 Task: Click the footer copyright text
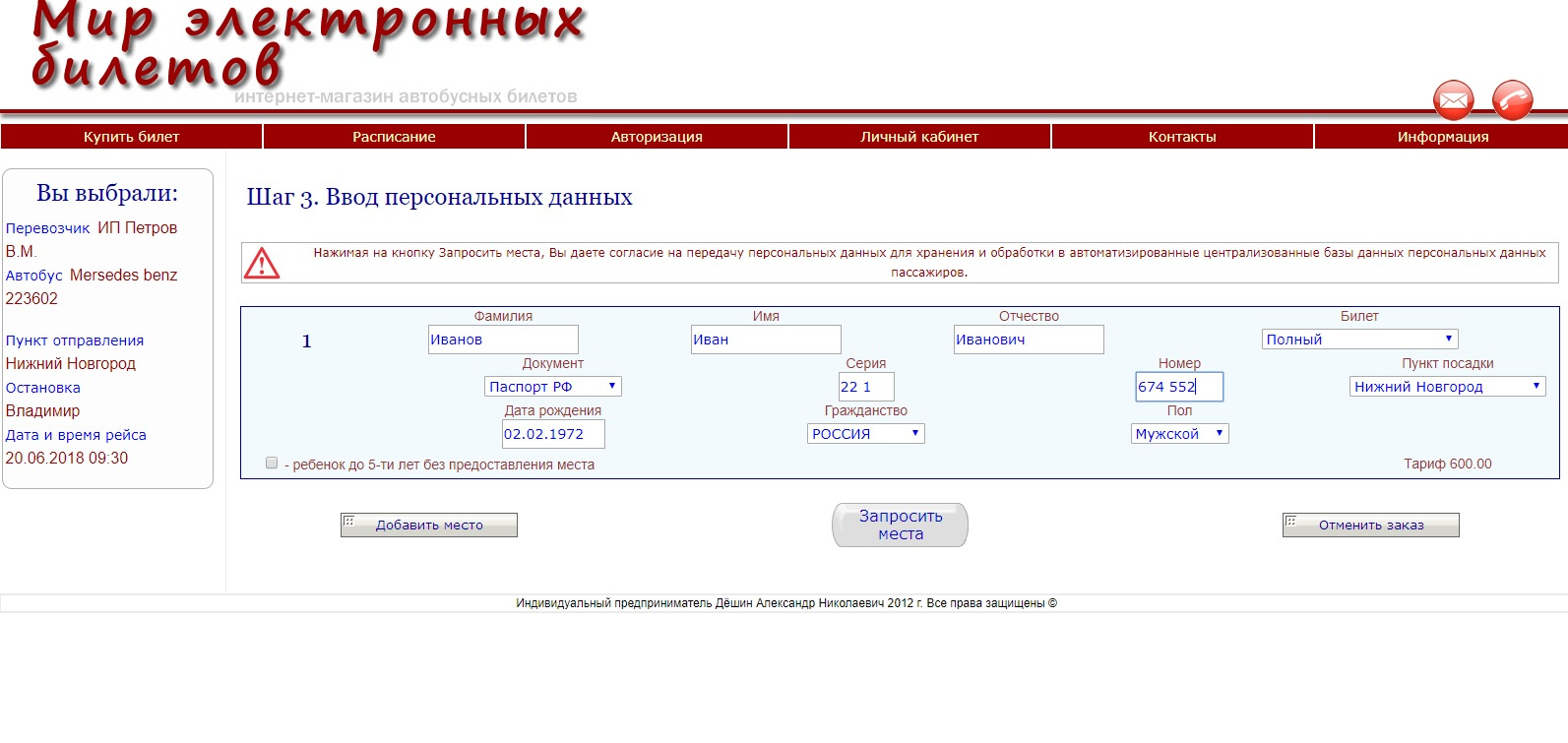(x=786, y=603)
